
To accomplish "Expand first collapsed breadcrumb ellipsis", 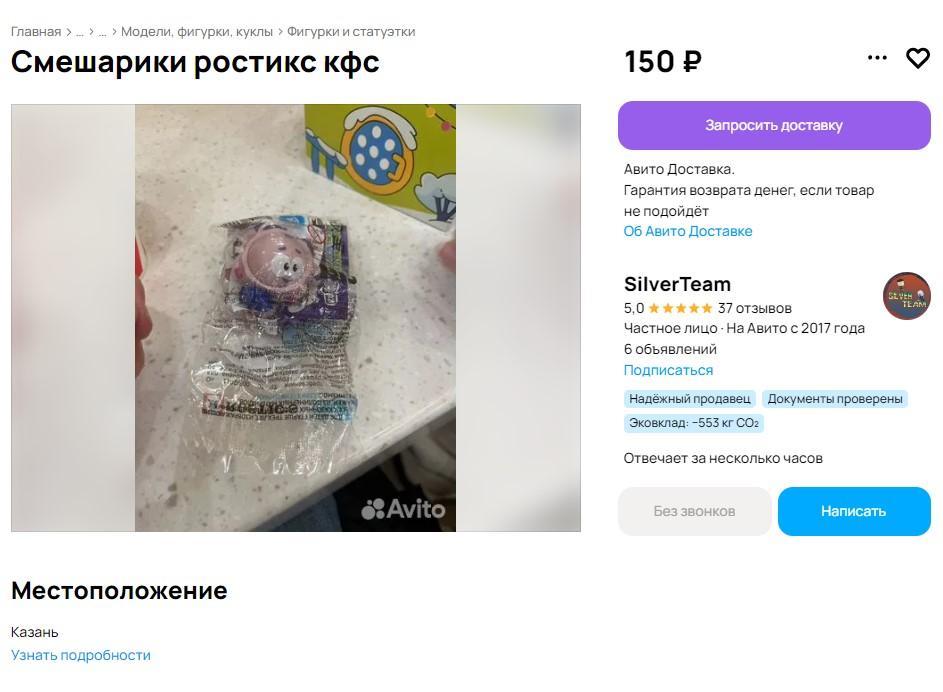I will (x=79, y=32).
